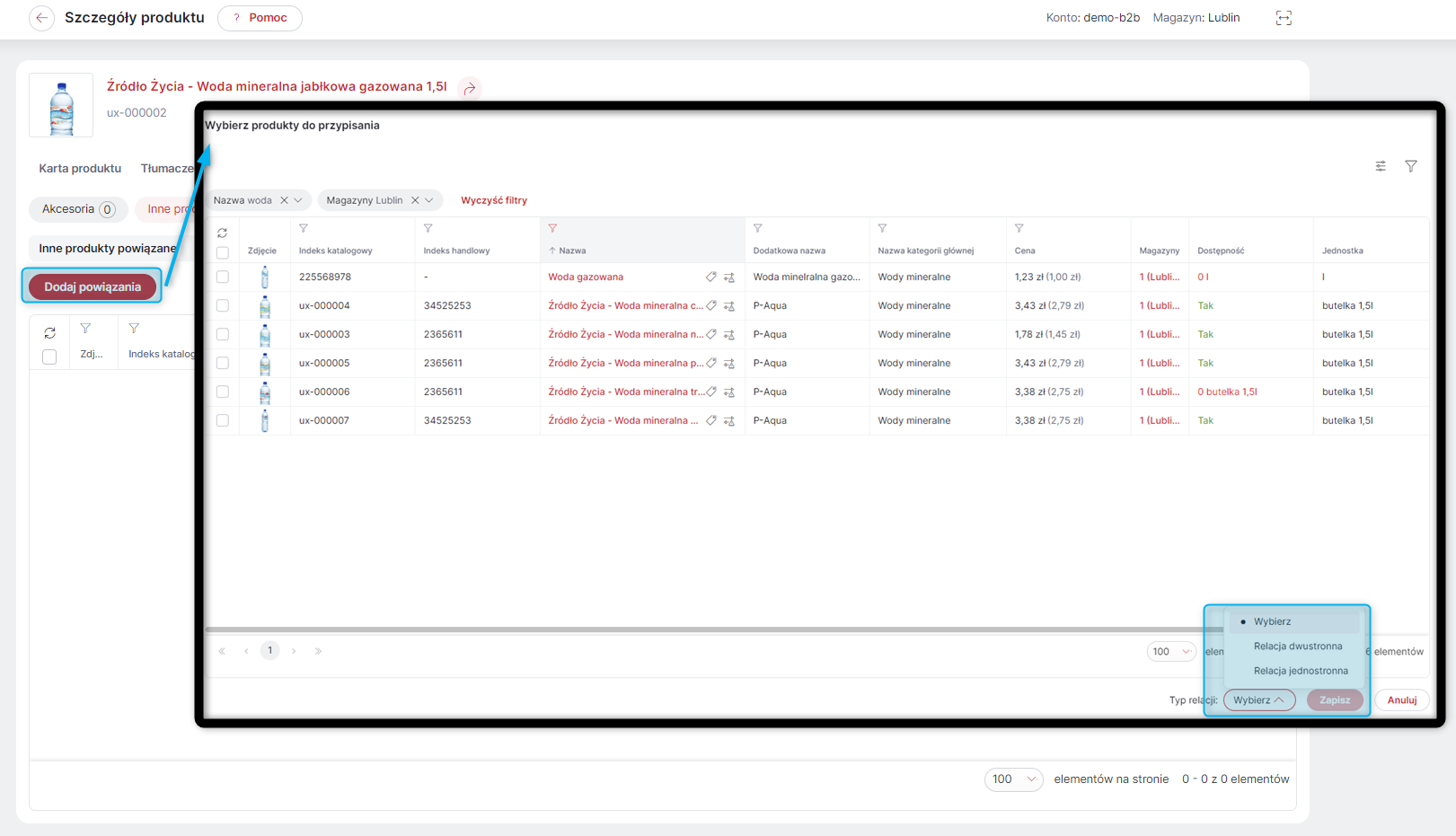
Task: Click Dodaj powiązania button
Action: coord(93,286)
